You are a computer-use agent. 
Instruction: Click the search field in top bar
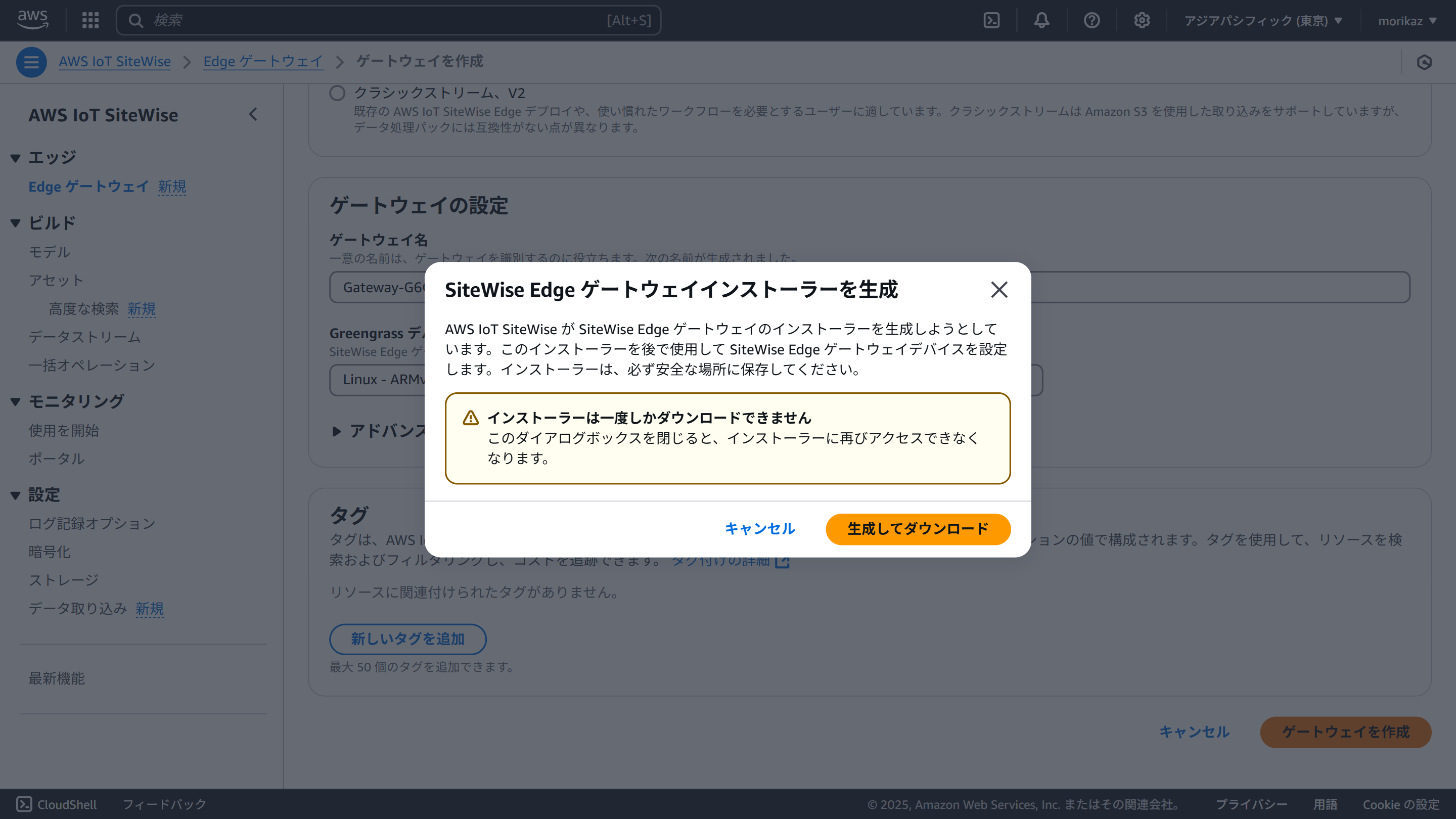point(388,20)
